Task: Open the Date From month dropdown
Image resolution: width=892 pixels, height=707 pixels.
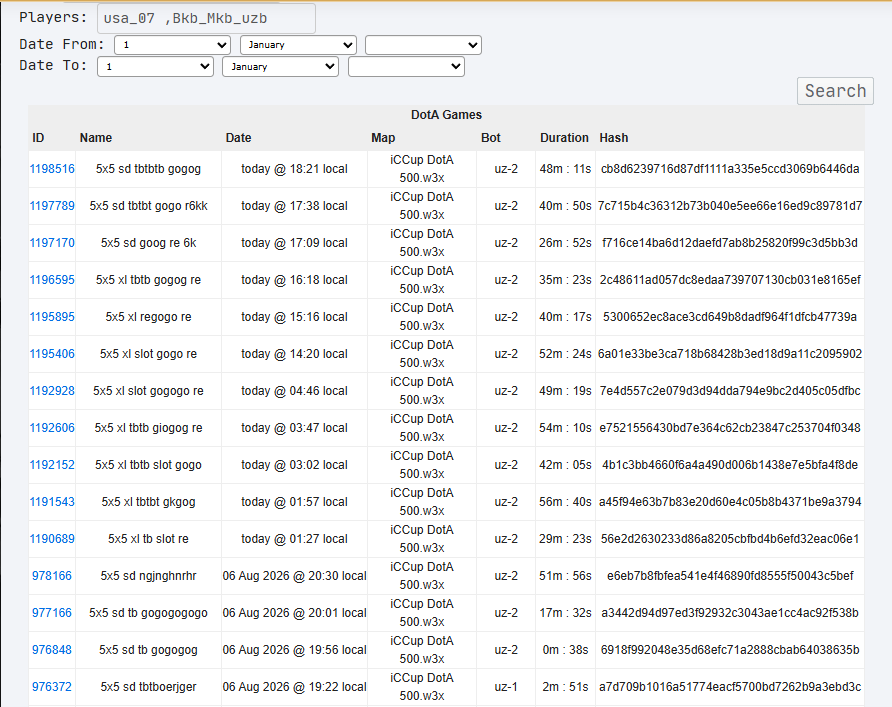Action: click(x=298, y=45)
